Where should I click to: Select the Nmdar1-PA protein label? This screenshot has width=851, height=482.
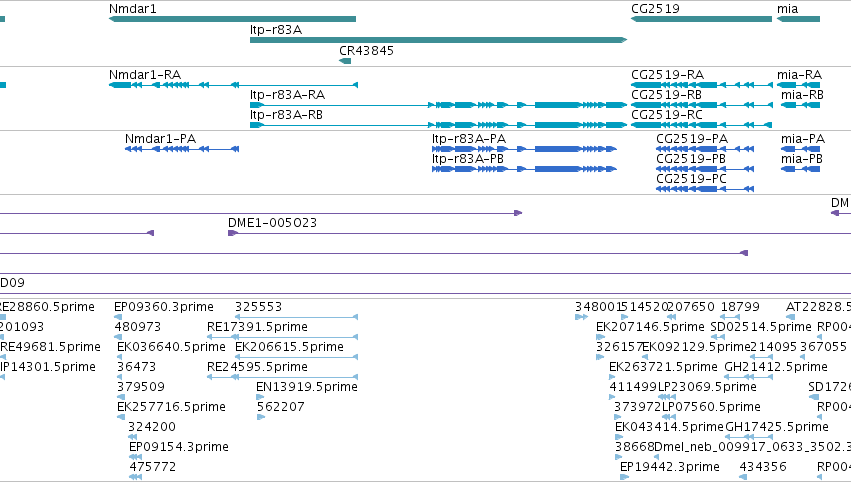pos(161,138)
